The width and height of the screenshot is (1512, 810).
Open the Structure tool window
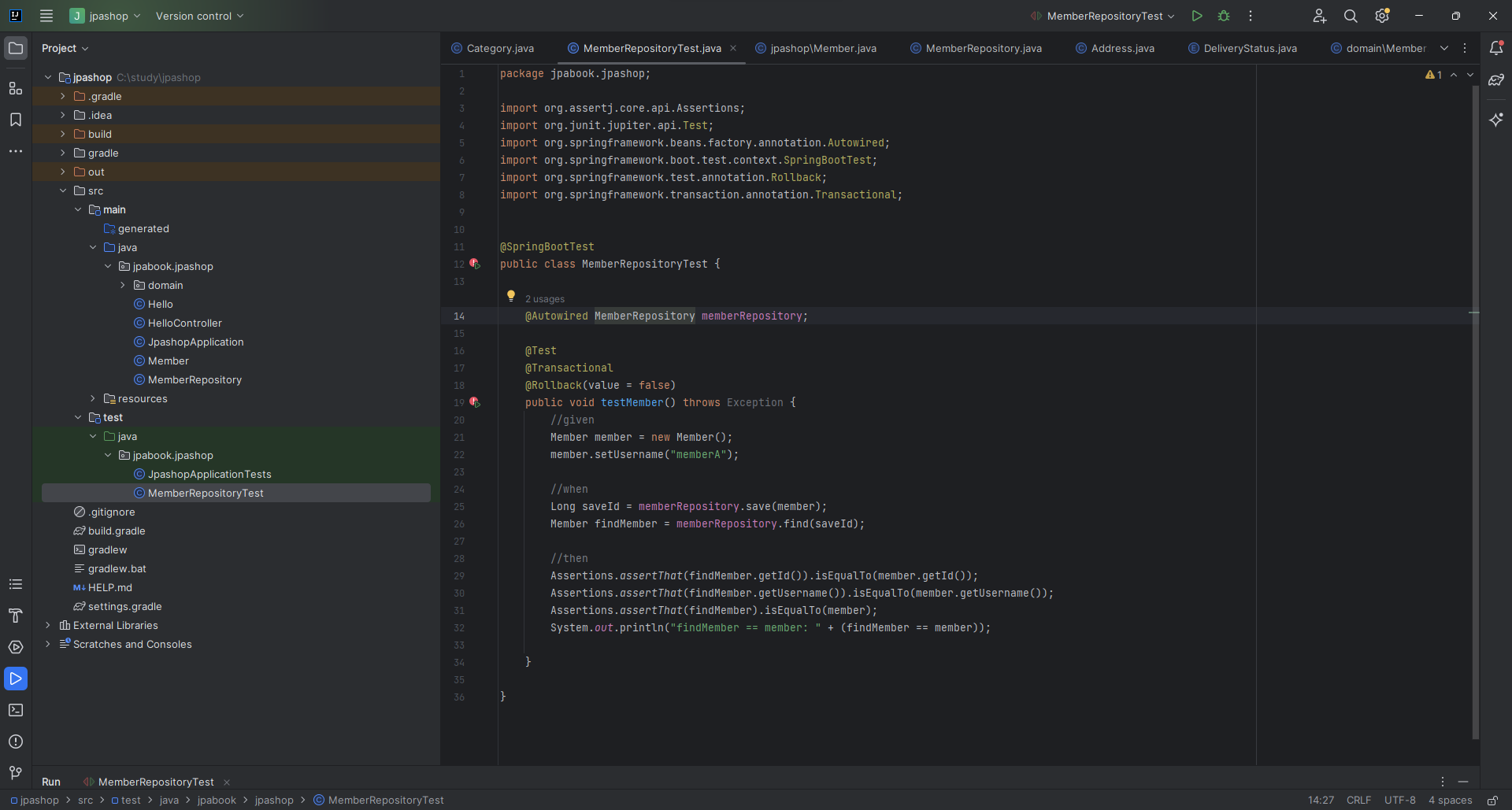click(16, 88)
